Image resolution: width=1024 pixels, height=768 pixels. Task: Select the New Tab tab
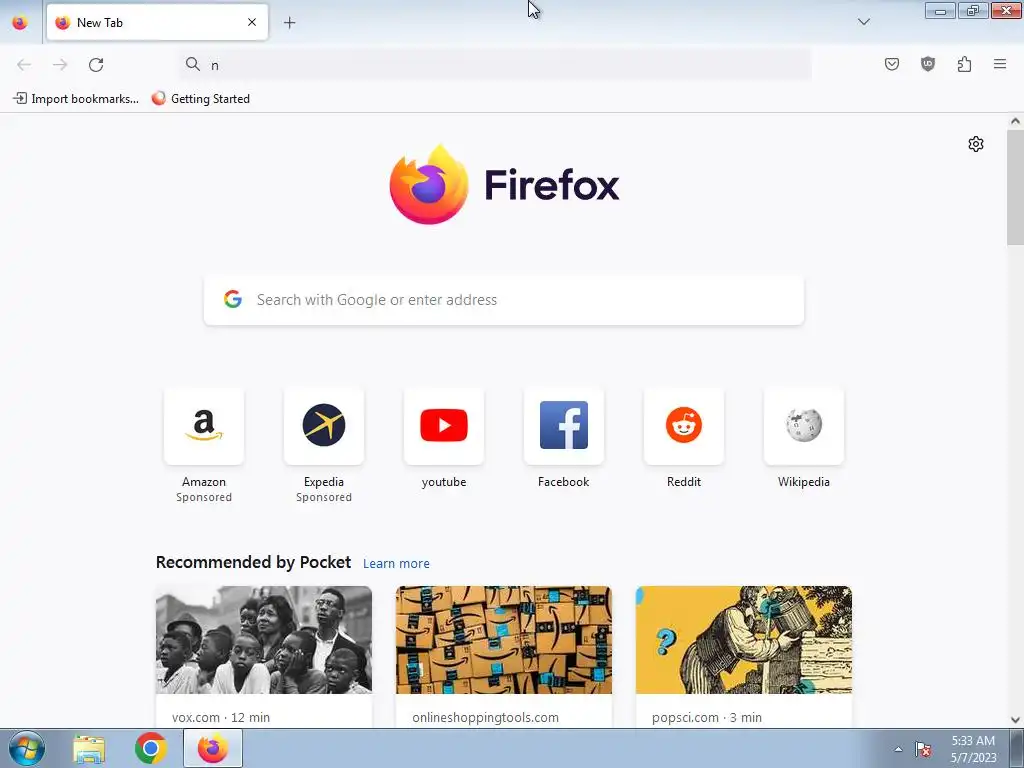pos(157,22)
